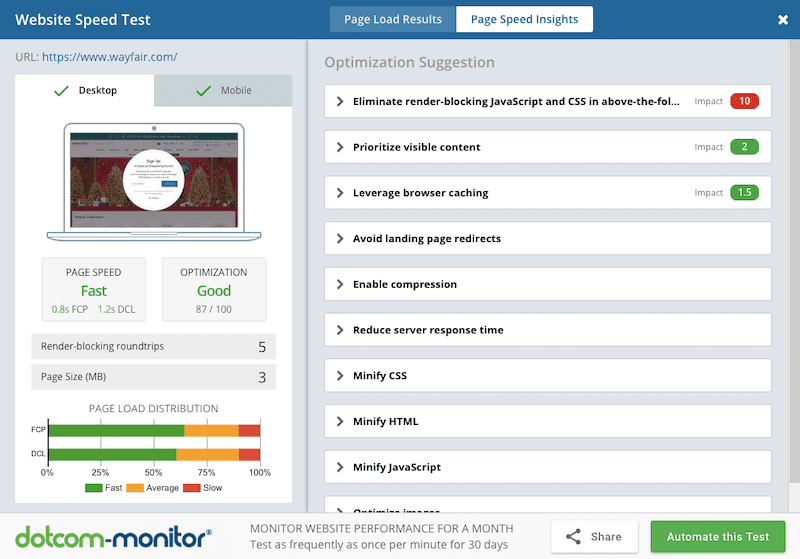Click the Enable compression suggestion title
This screenshot has width=800, height=559.
pyautogui.click(x=405, y=285)
